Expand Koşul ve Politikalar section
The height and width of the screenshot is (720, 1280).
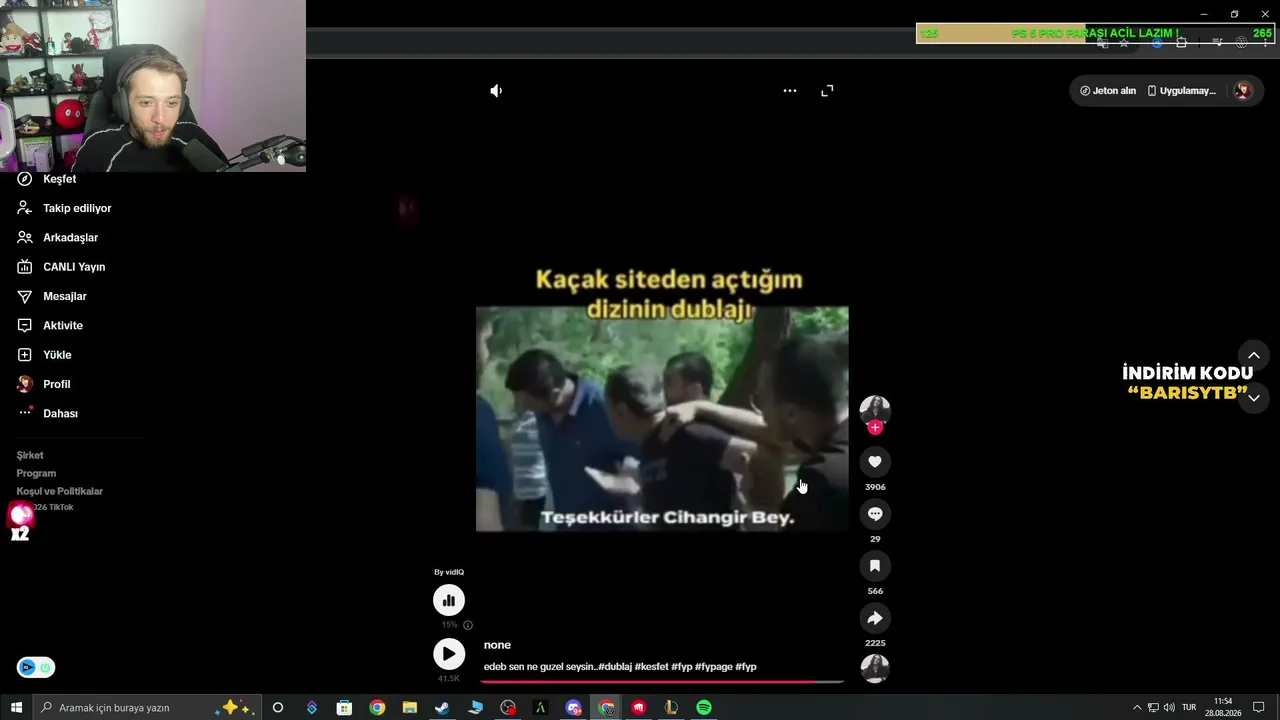coord(60,491)
